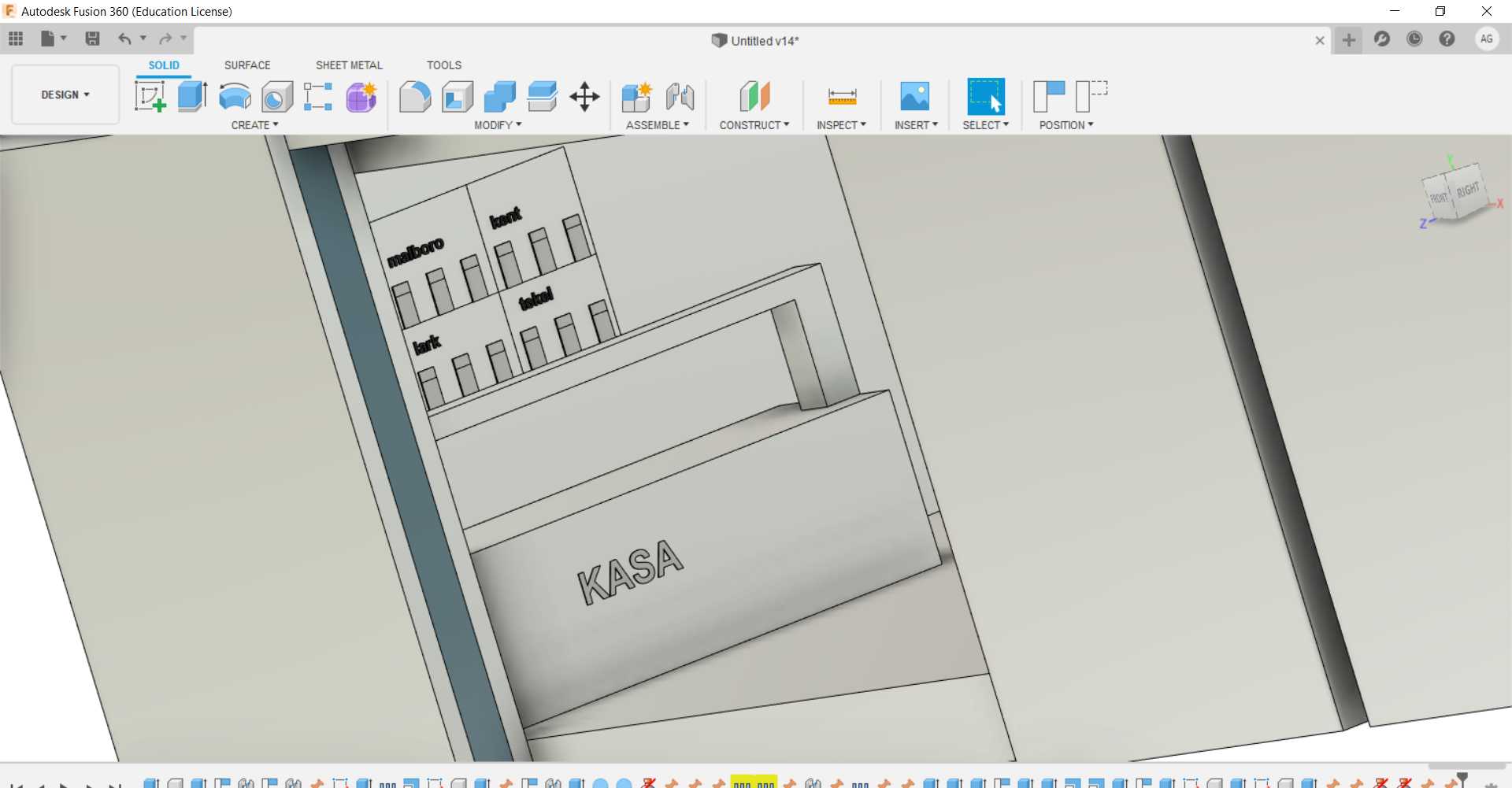
Task: Select the Revolve tool
Action: [235, 97]
